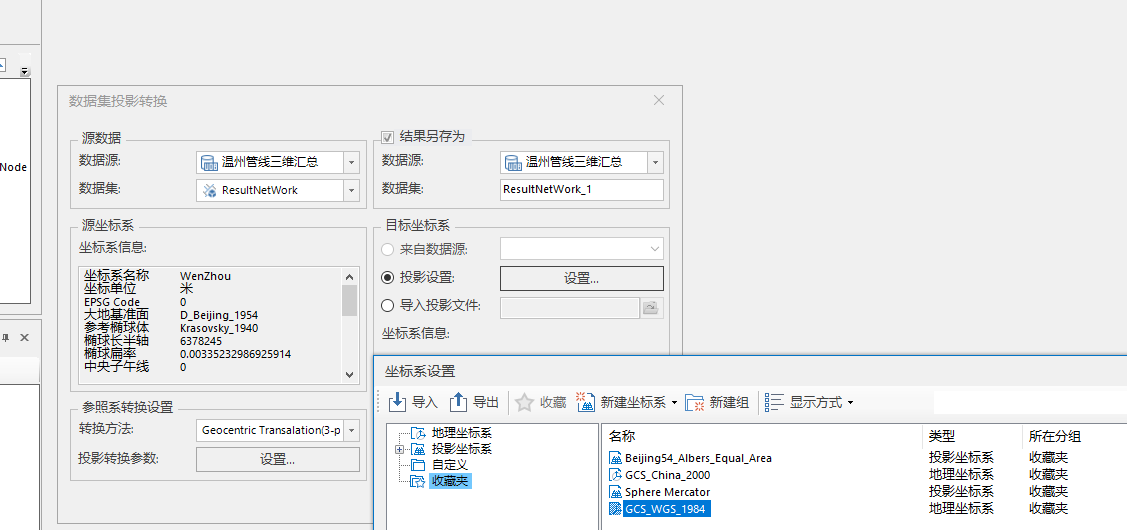Select the 导入投影文件 radio button

(387, 306)
